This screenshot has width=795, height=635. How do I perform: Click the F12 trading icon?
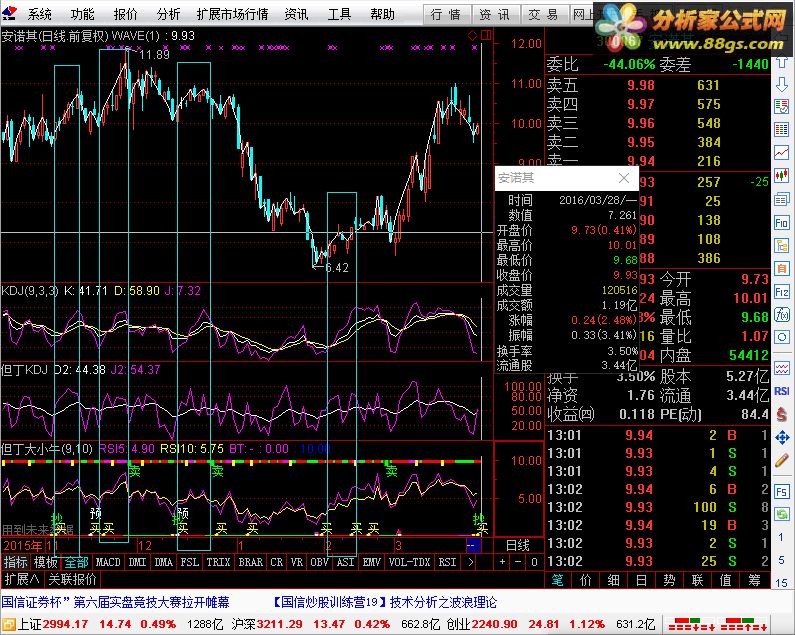point(781,292)
